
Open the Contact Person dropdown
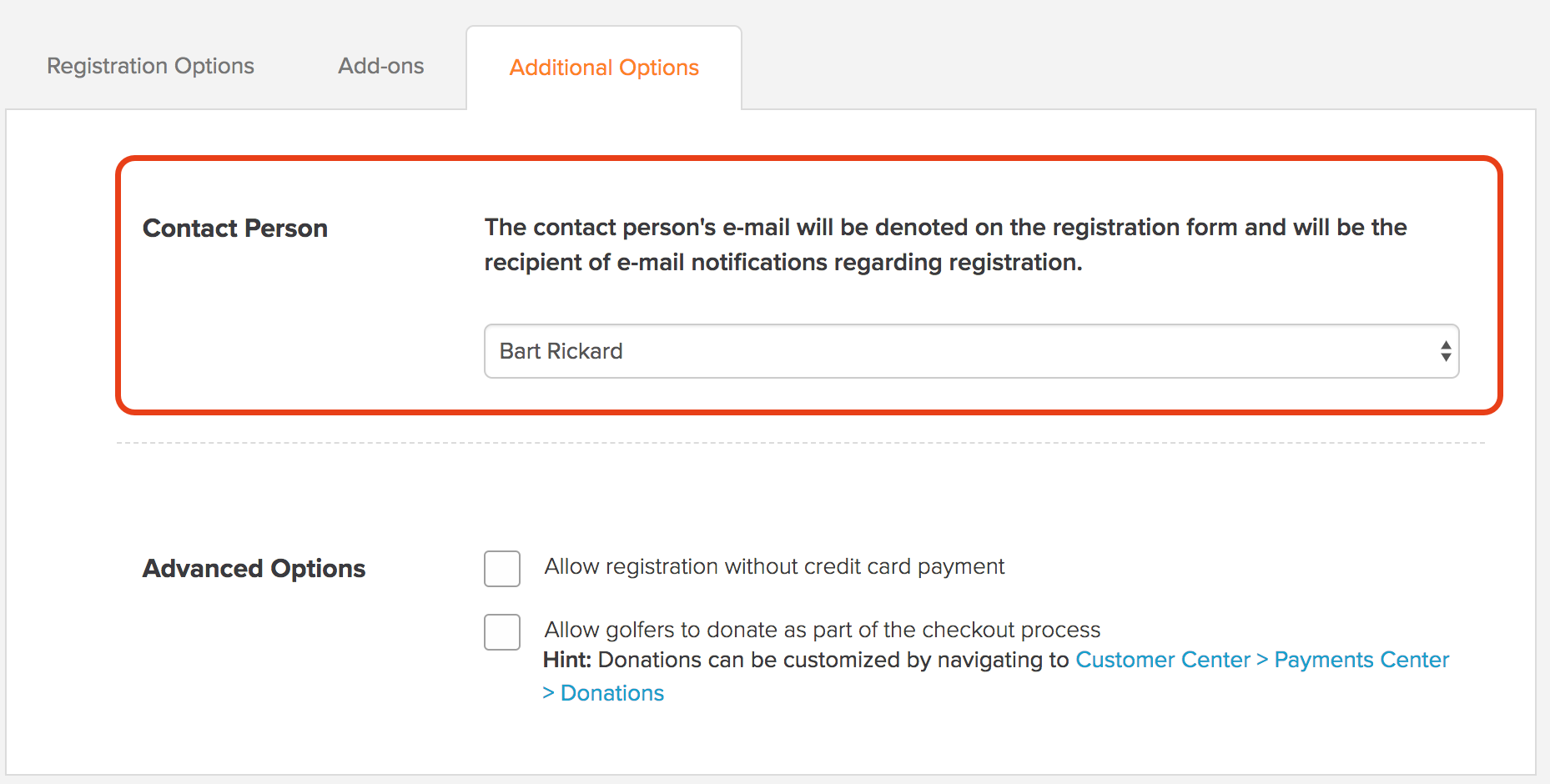[971, 351]
